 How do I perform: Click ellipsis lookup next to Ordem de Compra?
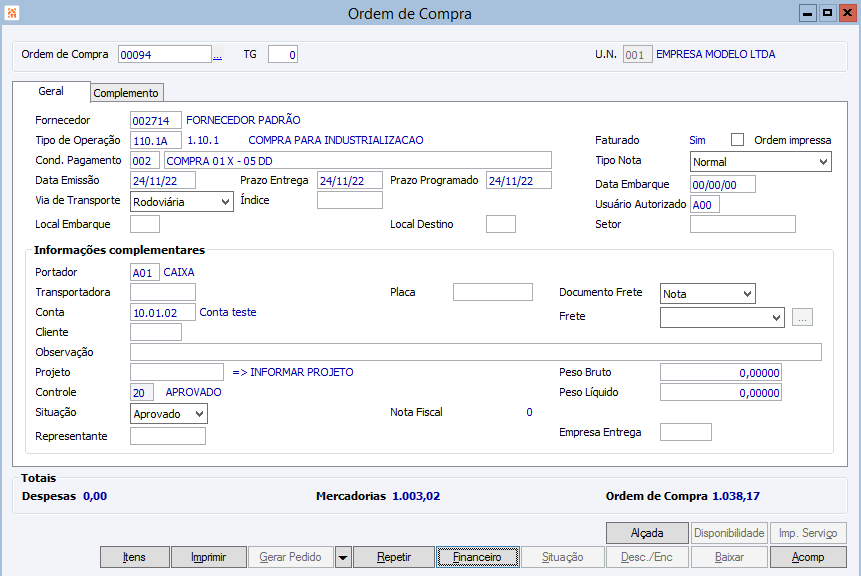[x=217, y=56]
